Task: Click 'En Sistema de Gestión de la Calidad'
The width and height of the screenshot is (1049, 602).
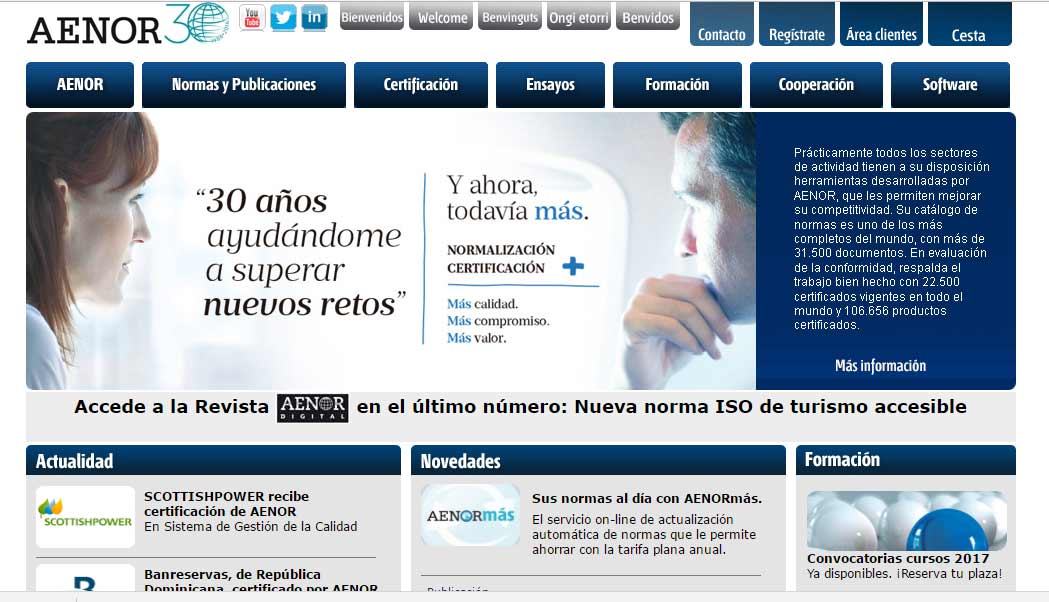Action: click(250, 526)
